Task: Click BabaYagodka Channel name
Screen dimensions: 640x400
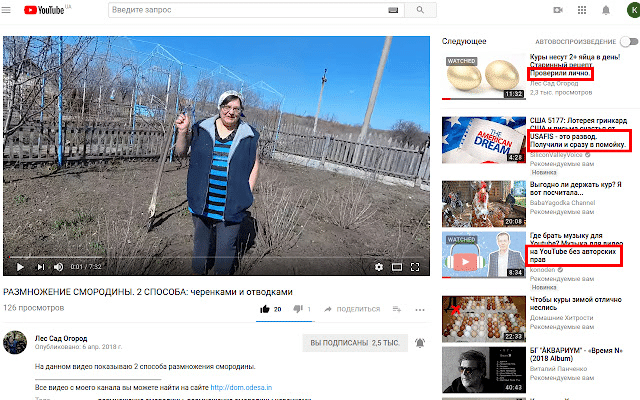Action: (562, 203)
